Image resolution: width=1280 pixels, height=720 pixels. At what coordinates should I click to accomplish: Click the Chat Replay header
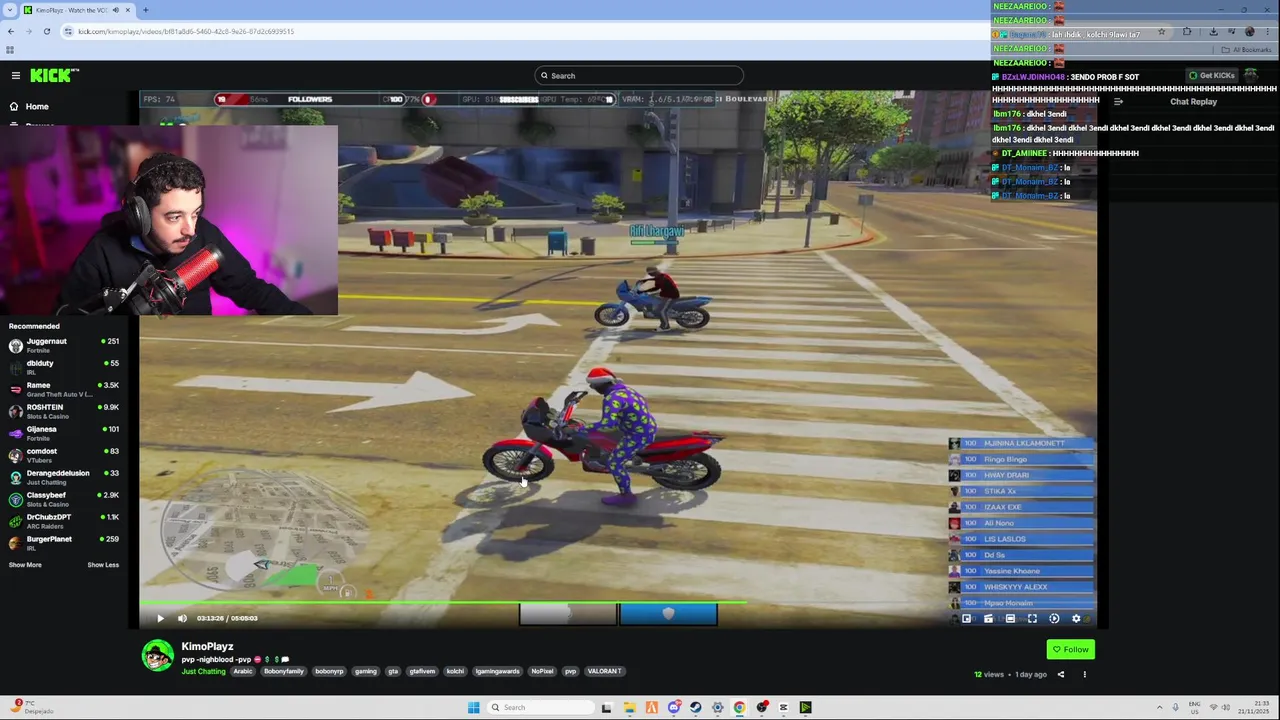1193,102
